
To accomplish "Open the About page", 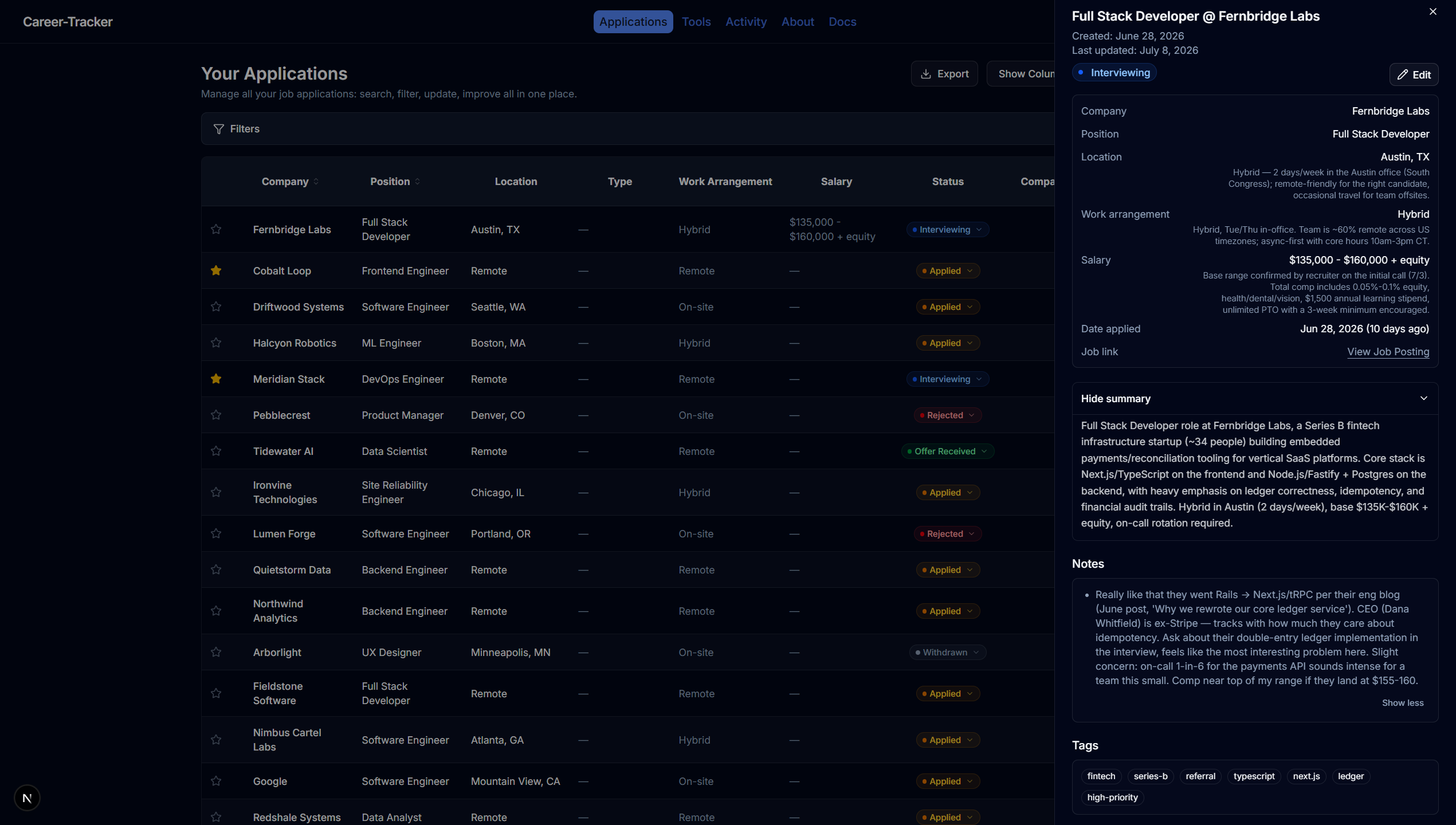I will pyautogui.click(x=798, y=22).
